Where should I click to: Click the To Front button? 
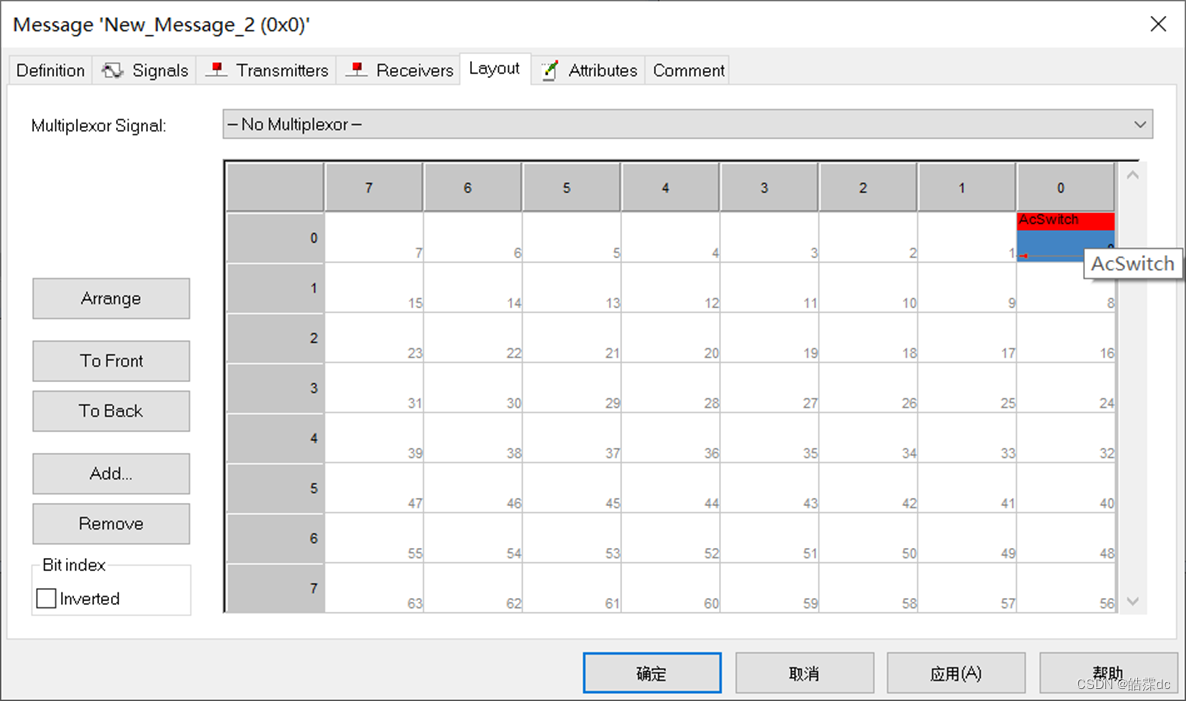click(x=111, y=361)
